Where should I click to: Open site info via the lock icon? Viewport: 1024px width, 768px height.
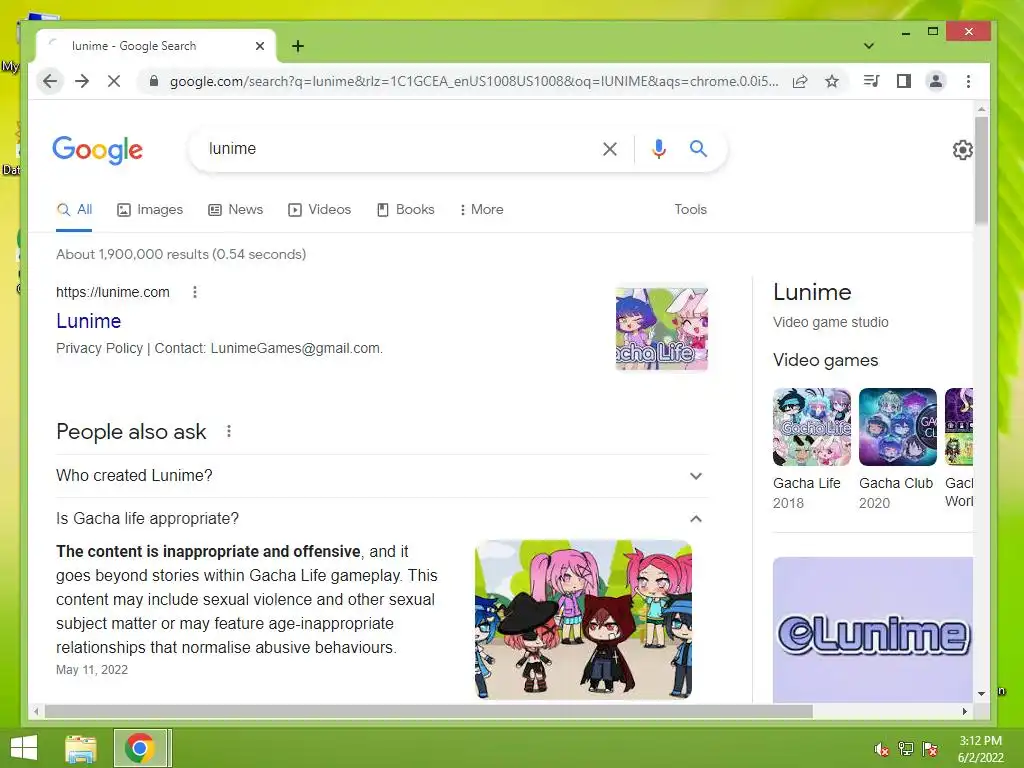154,81
